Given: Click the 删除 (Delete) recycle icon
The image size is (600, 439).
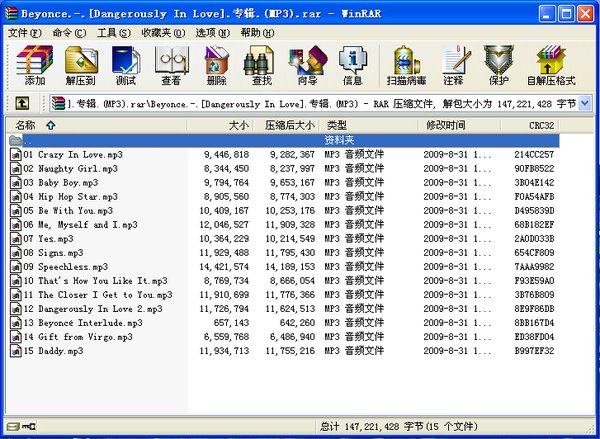Looking at the screenshot, I should coord(217,65).
